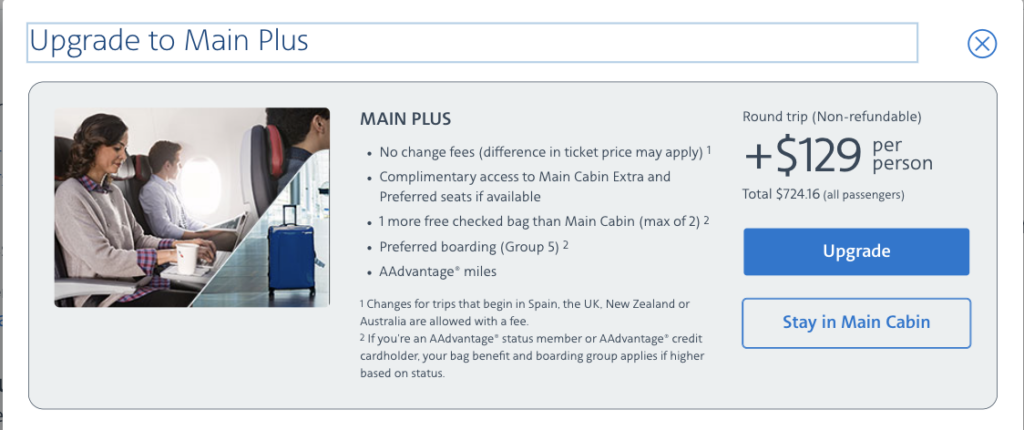Click footnote 1 about Spain and UK changes

[524, 313]
